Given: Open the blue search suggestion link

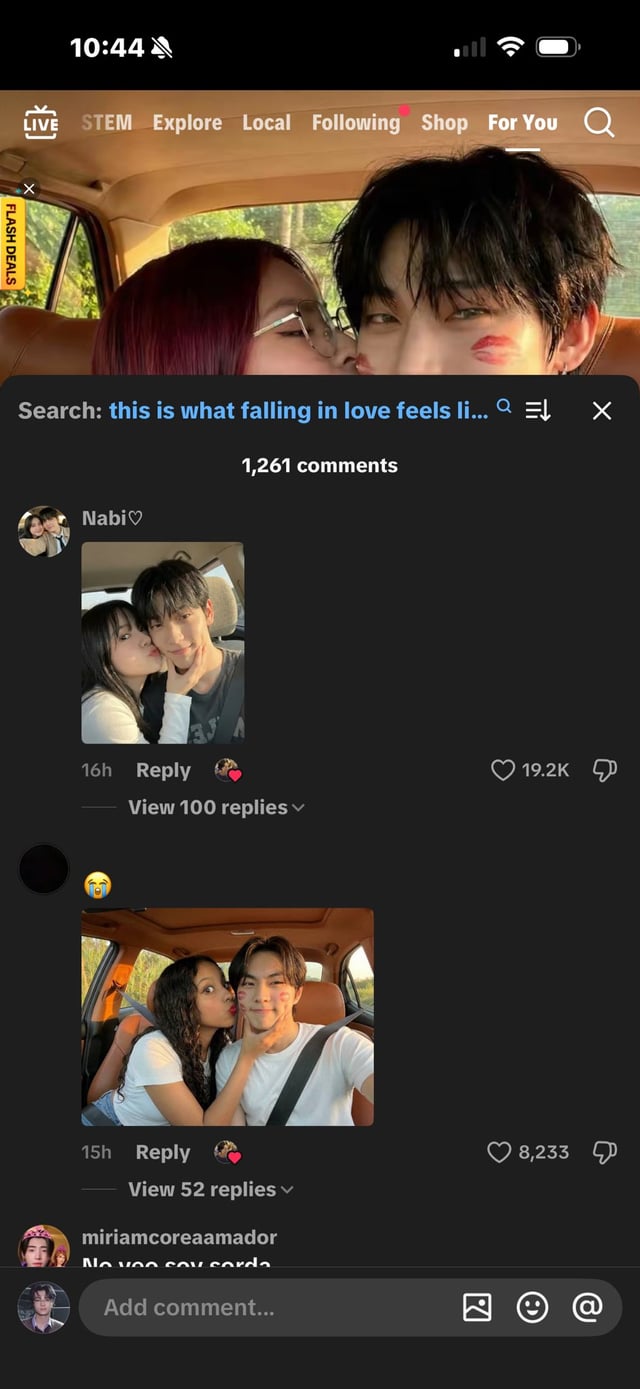Looking at the screenshot, I should point(299,410).
